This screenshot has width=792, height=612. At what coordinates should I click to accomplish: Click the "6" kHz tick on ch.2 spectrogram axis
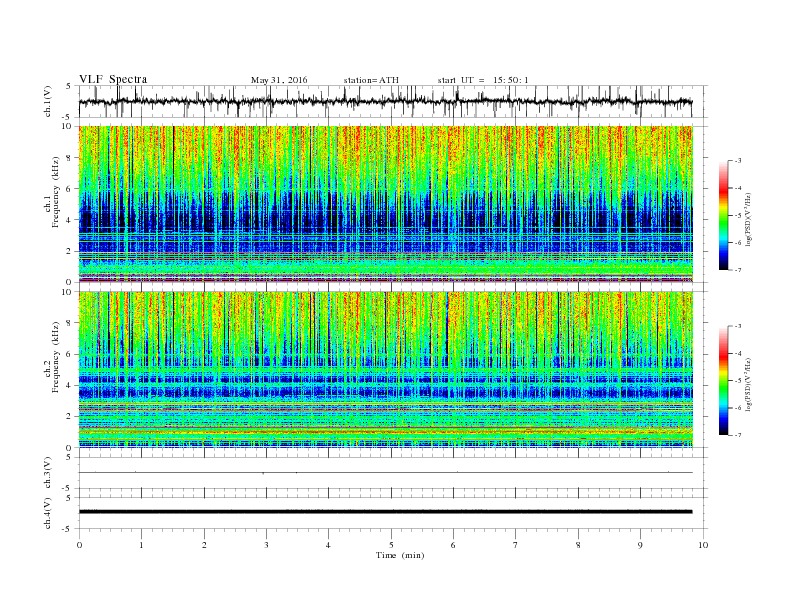coord(69,354)
